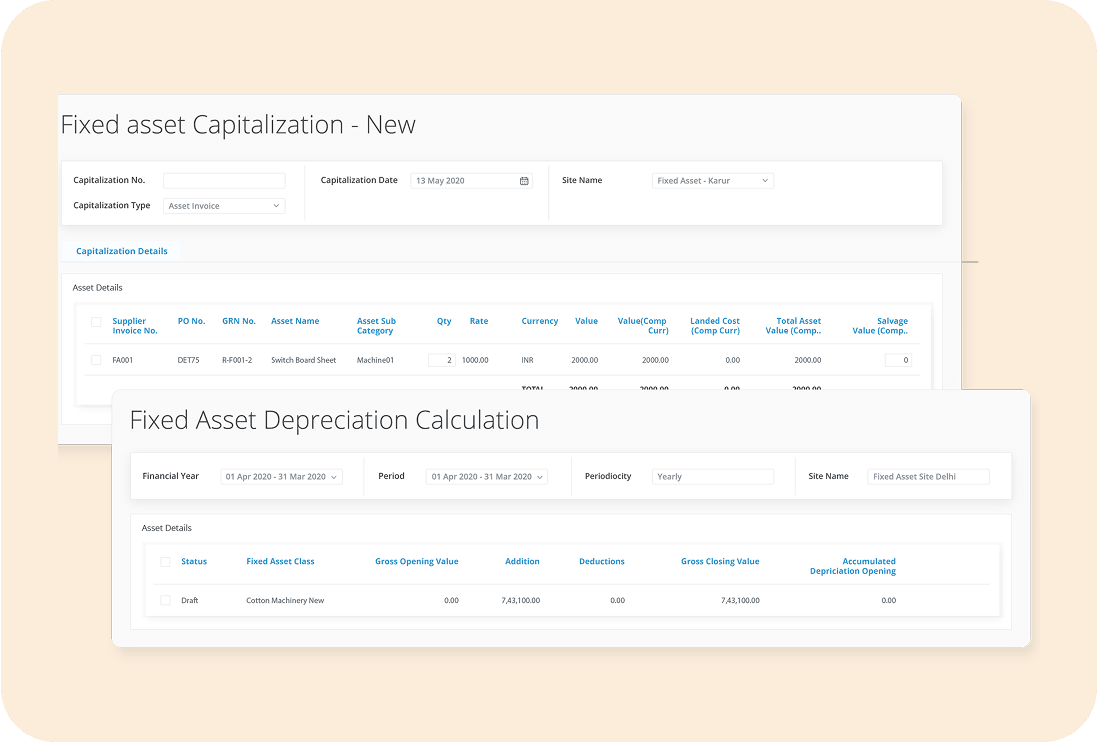Open the Capitalization Date calendar icon
Viewport: 1097px width, 742px height.
524,181
